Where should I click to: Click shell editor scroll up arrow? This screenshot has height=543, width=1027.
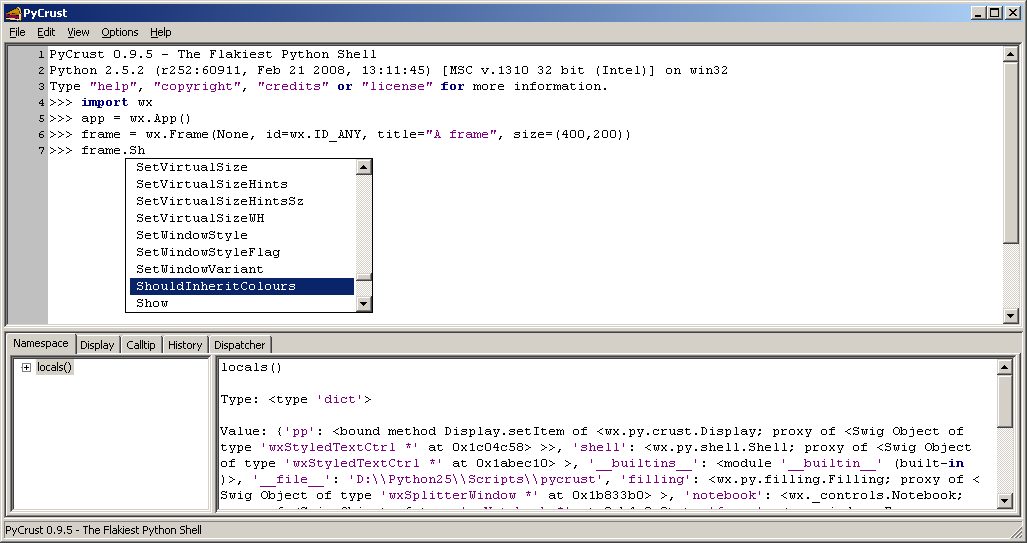[x=1010, y=54]
